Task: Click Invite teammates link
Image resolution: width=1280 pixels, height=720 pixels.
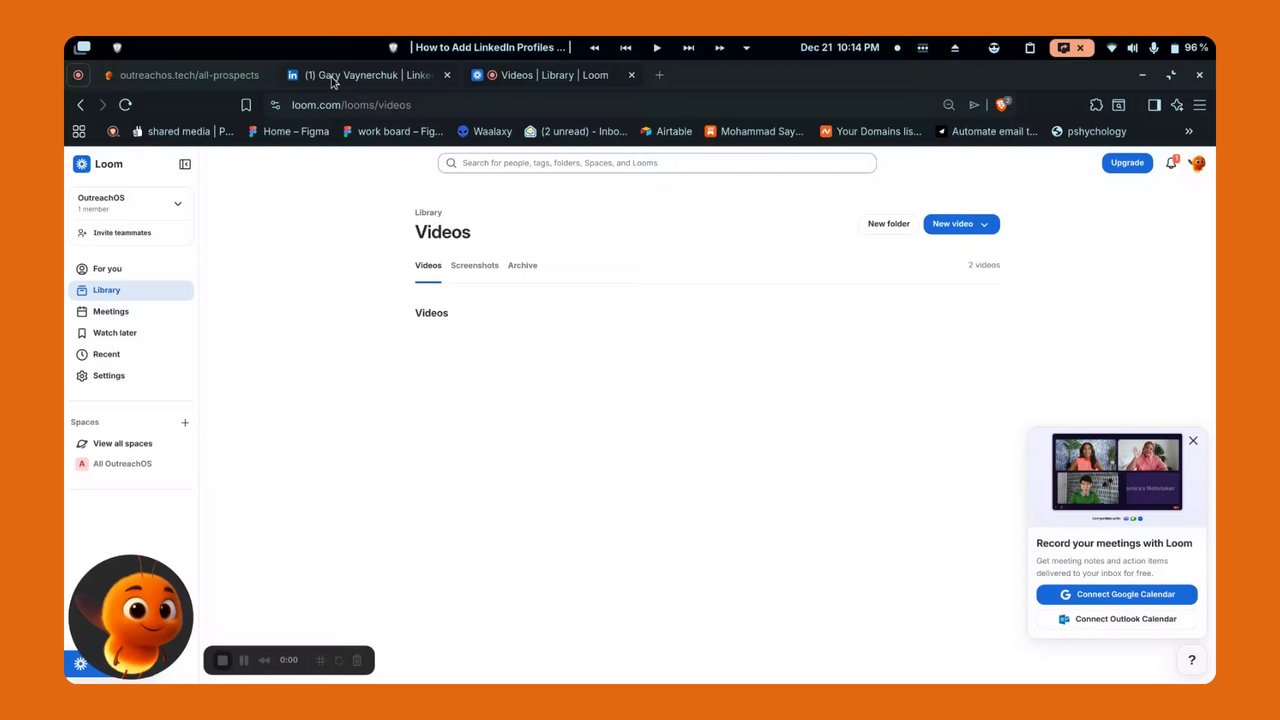Action: (x=122, y=233)
